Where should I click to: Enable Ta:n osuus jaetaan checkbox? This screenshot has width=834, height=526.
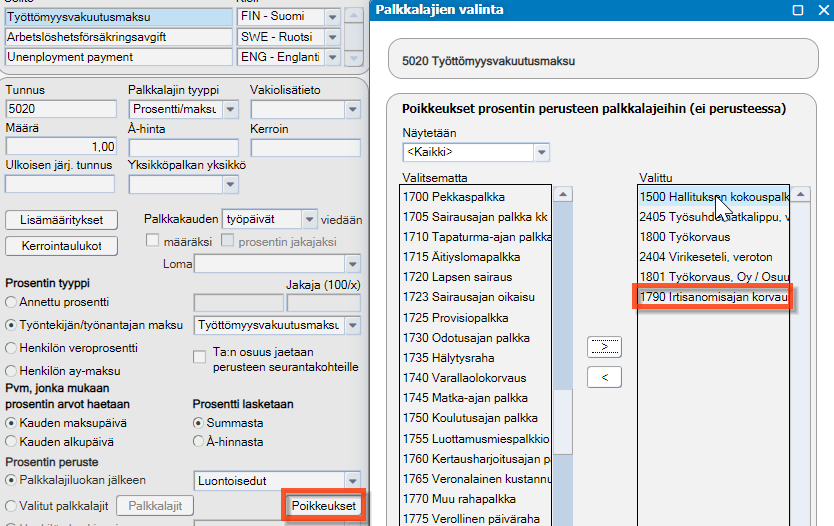coord(199,356)
